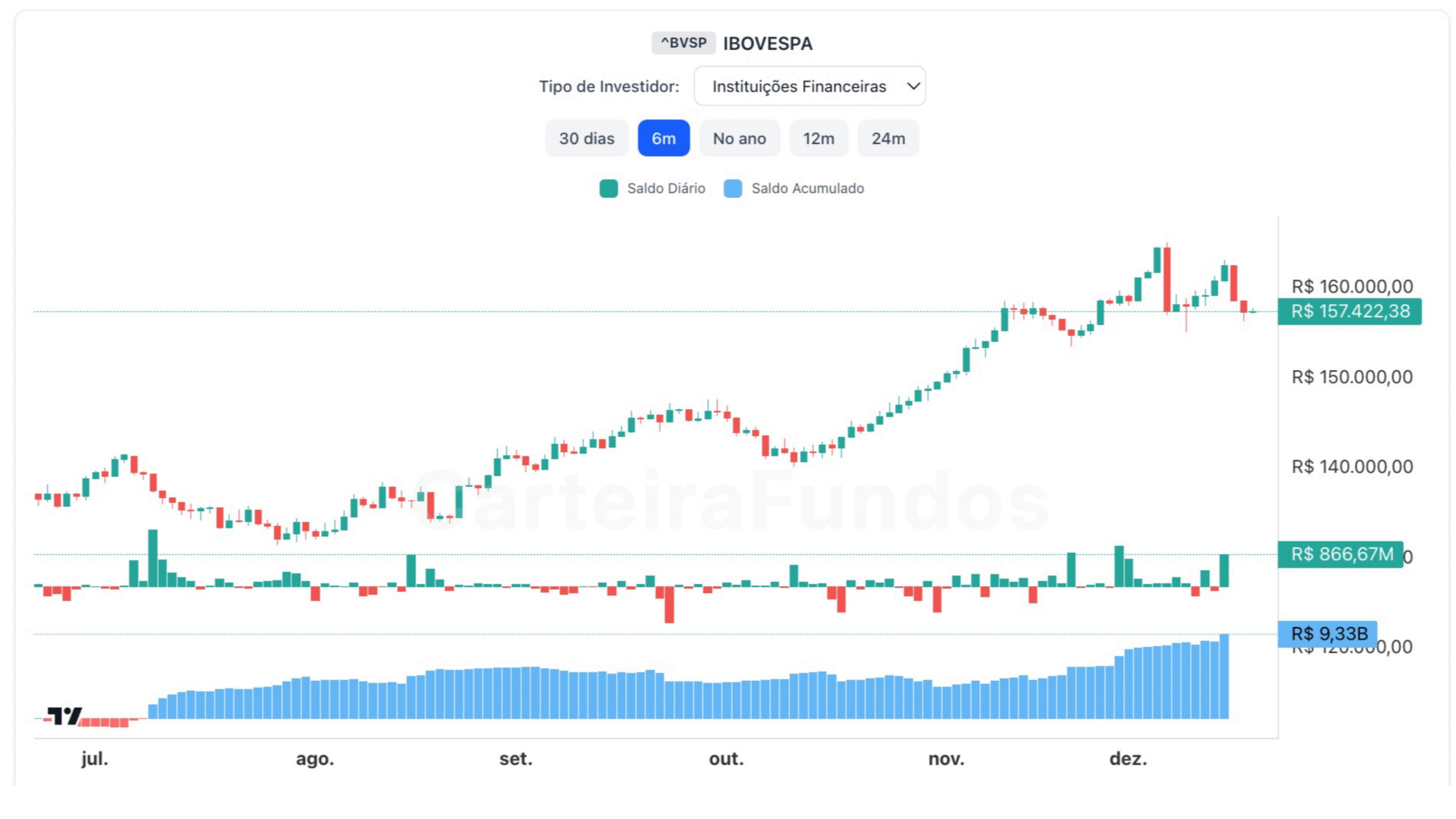Screen dimensions: 1456x819
Task: Click the dropdown chevron arrow
Action: pyautogui.click(x=913, y=86)
